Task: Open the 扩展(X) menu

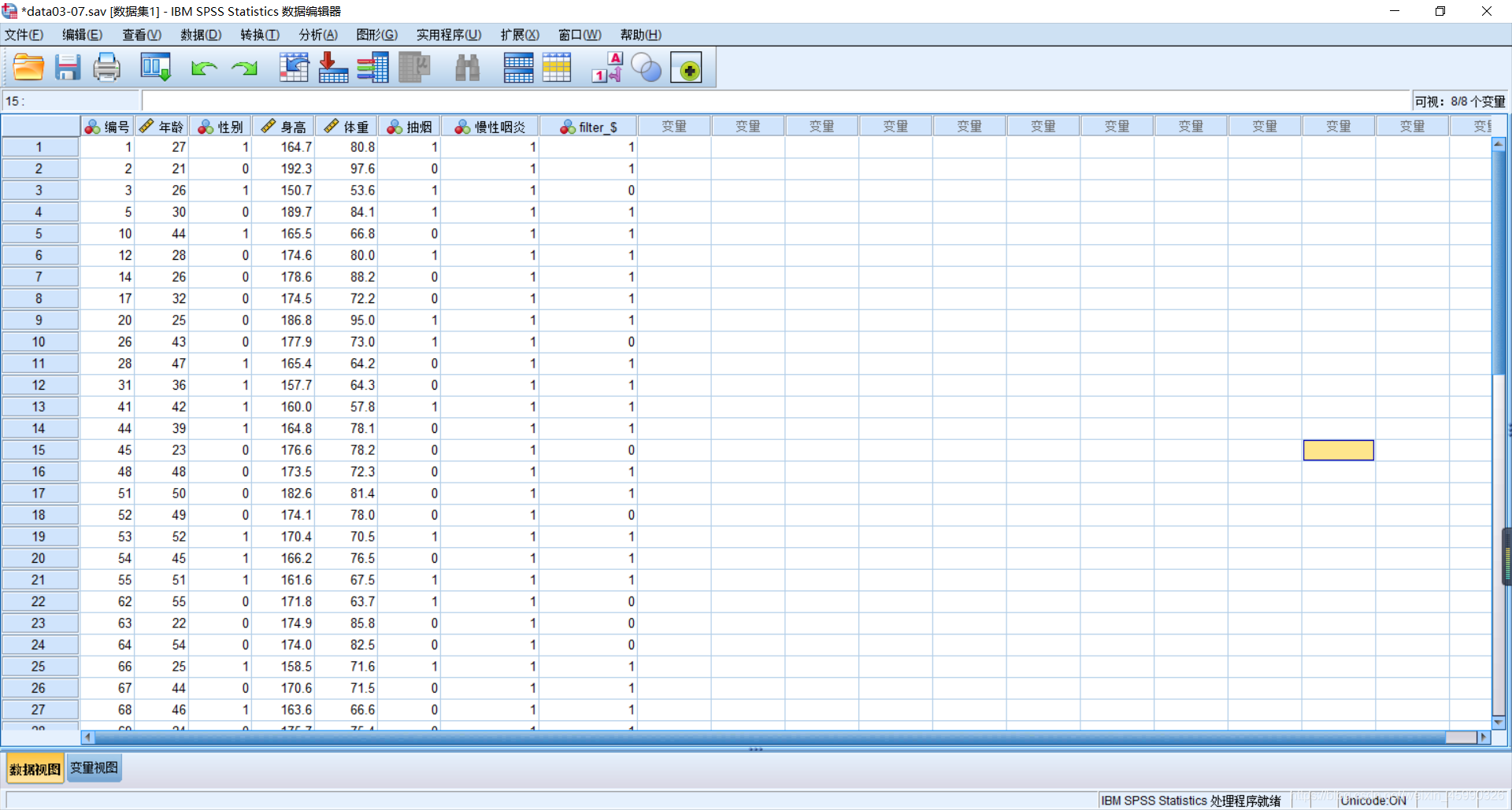Action: coord(520,35)
